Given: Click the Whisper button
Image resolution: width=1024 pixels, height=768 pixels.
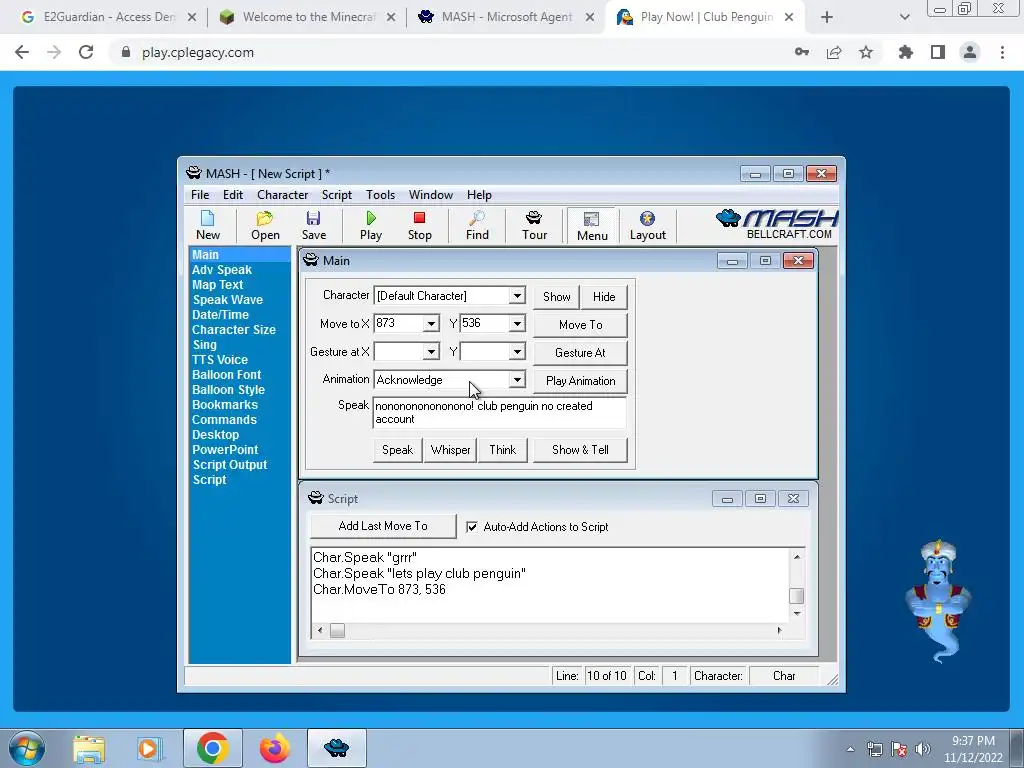Looking at the screenshot, I should pyautogui.click(x=450, y=450).
